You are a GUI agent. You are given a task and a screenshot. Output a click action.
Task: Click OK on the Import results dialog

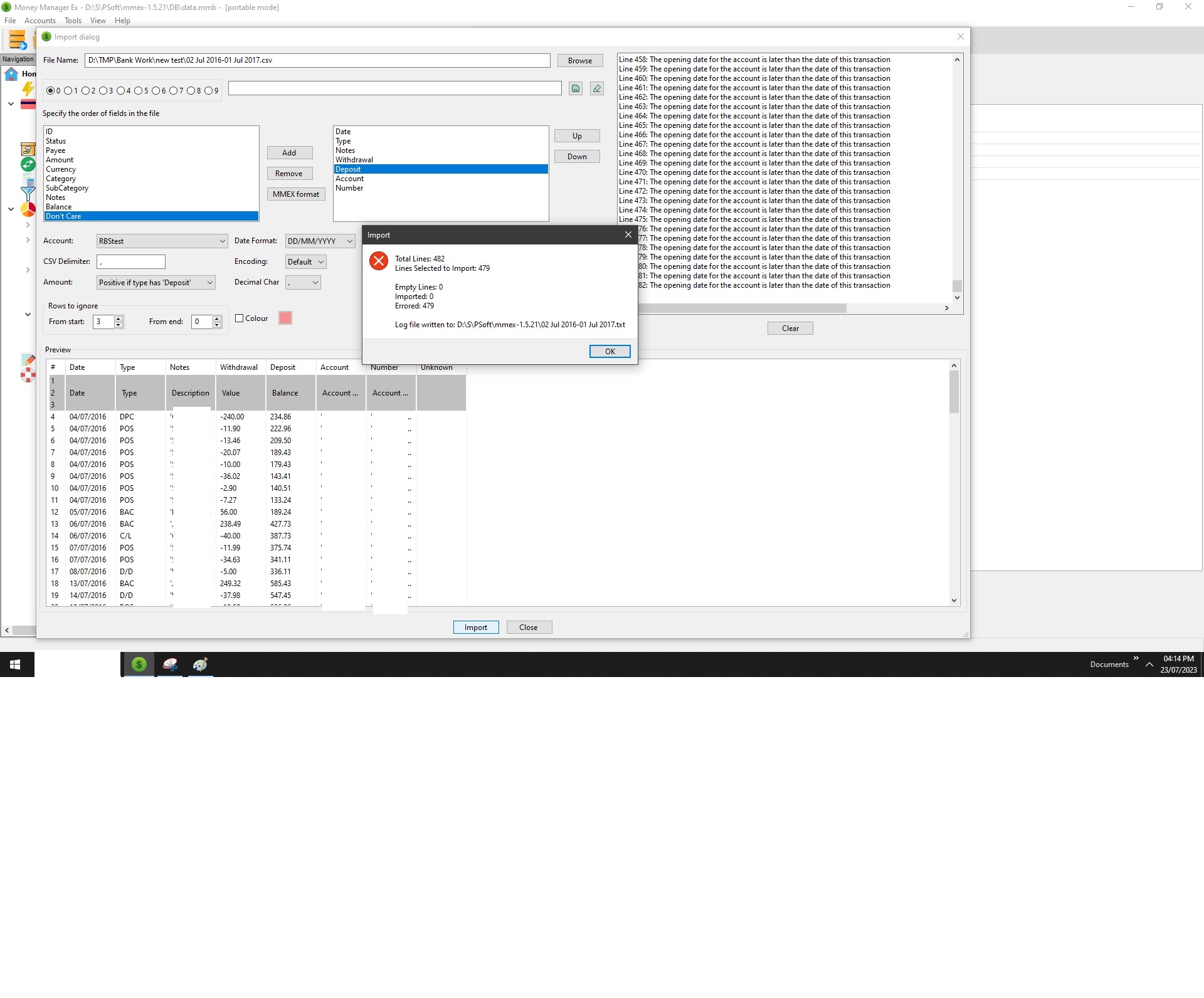pyautogui.click(x=609, y=351)
